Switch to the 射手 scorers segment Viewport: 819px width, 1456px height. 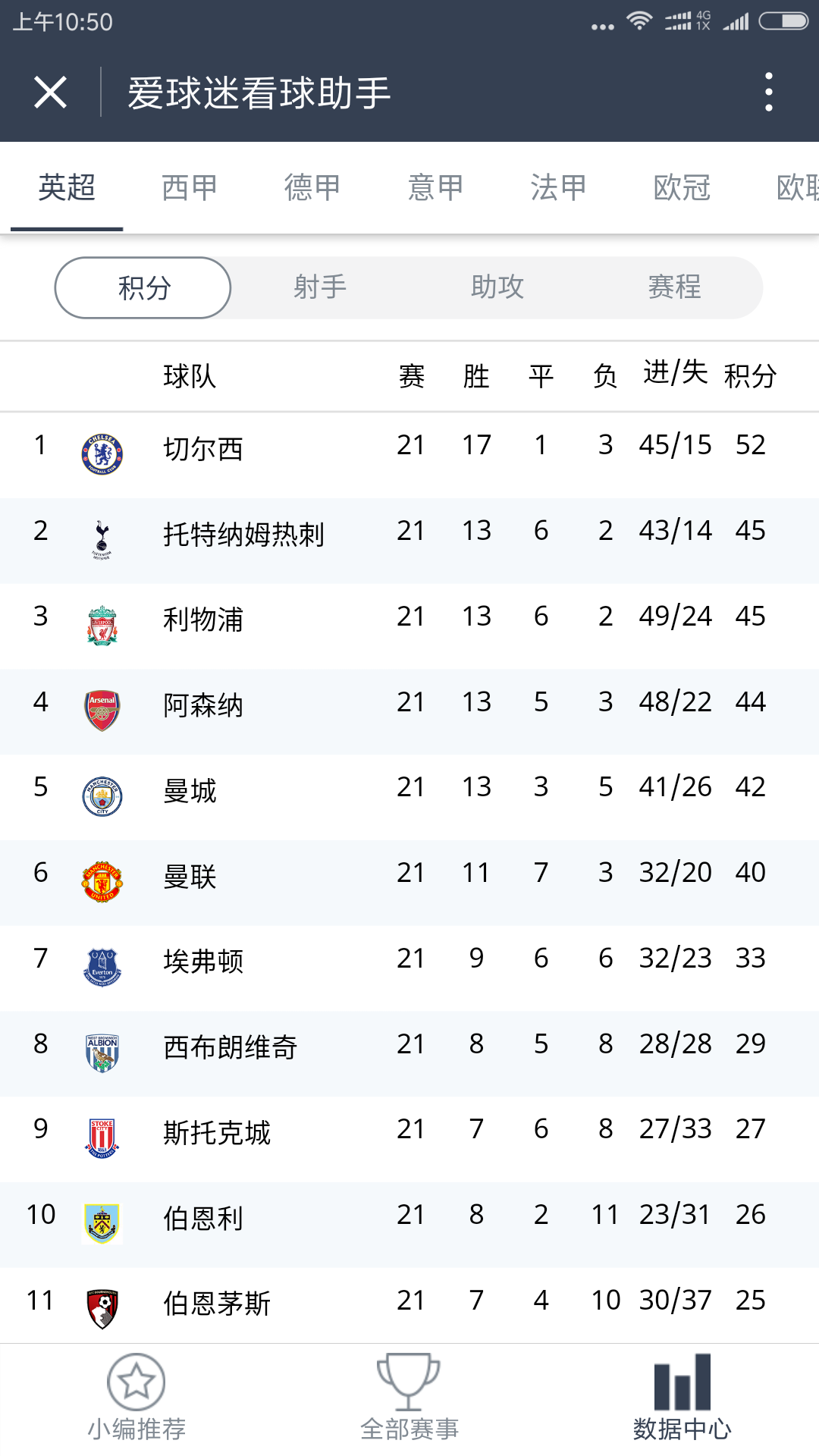click(320, 287)
